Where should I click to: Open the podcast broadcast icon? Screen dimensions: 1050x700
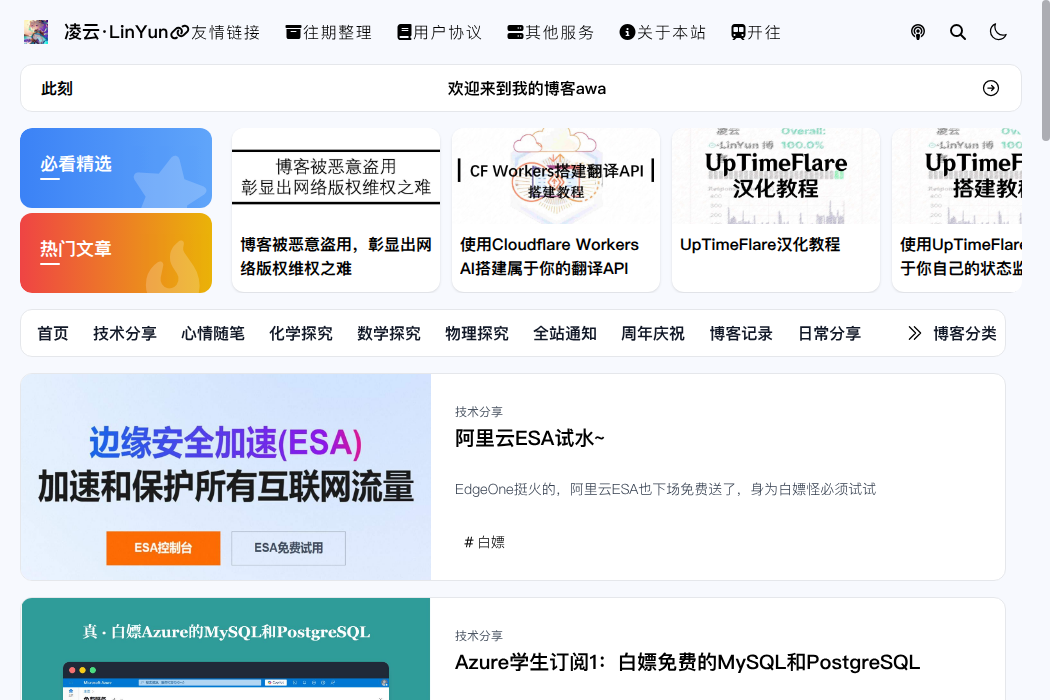coord(918,32)
